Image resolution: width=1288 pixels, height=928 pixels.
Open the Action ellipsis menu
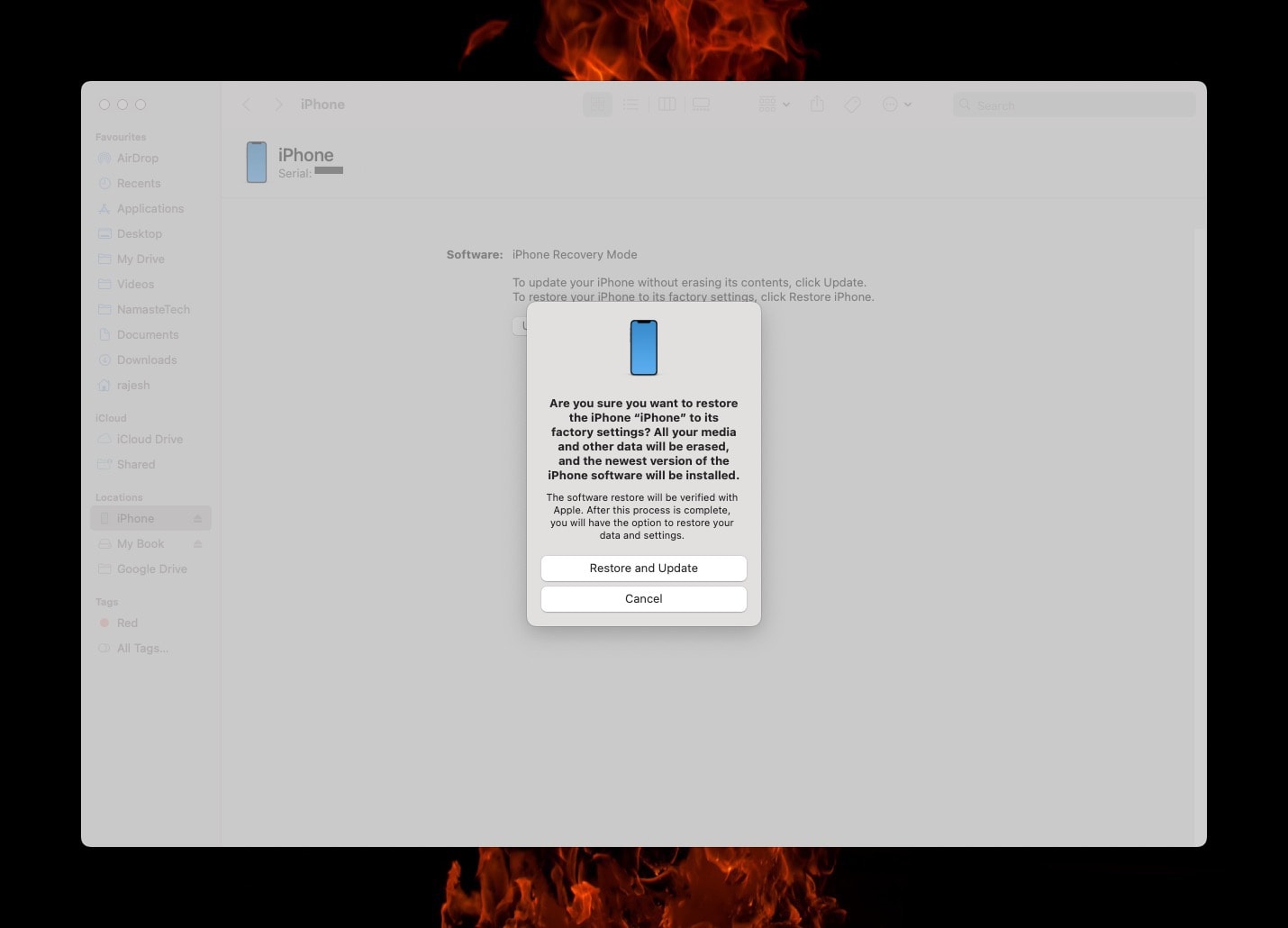tap(896, 105)
